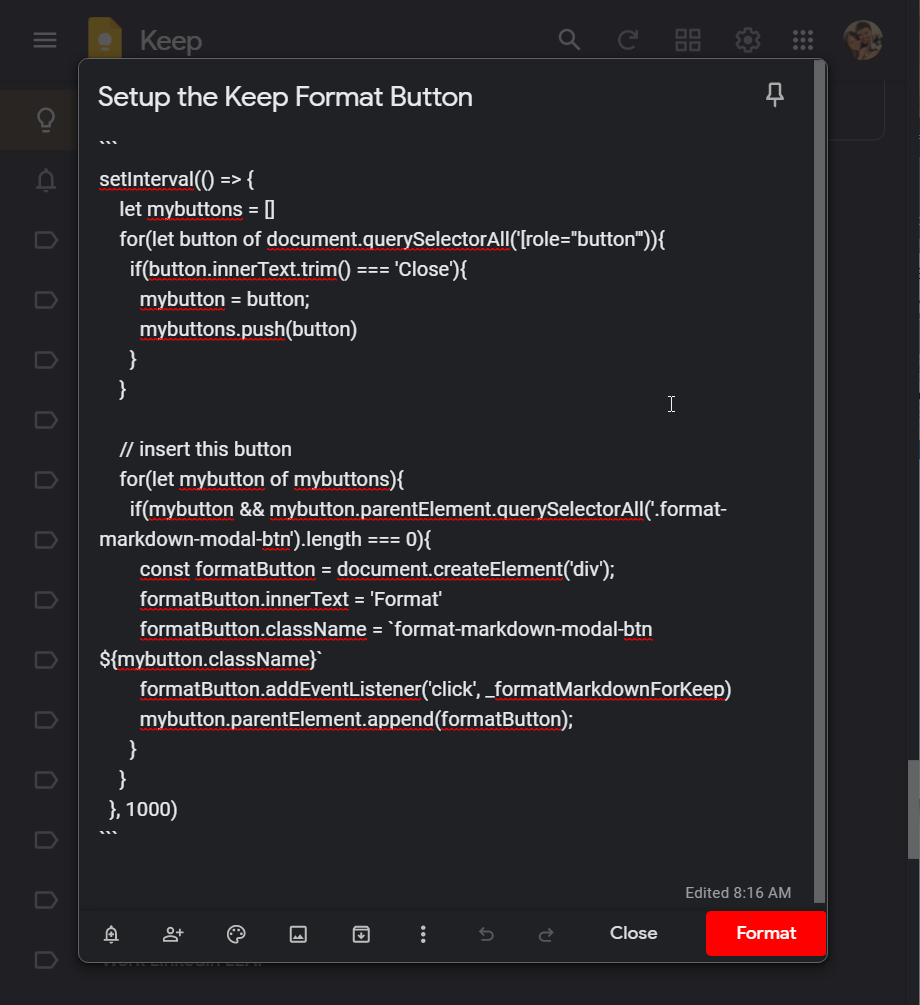Switch between grid and list view
920x1005 pixels.
tap(687, 40)
